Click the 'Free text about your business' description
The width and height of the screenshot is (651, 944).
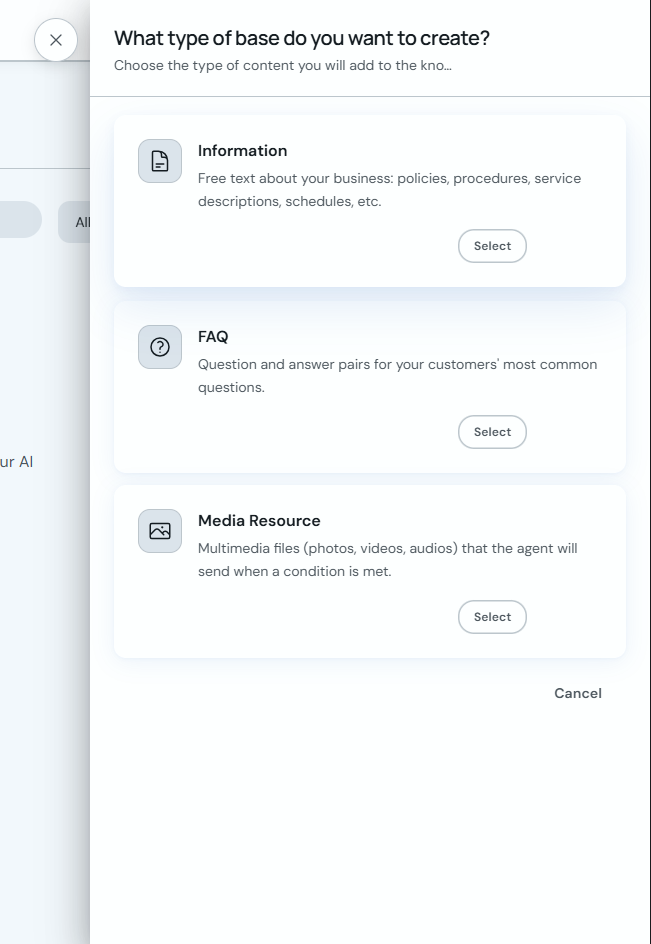click(x=390, y=190)
